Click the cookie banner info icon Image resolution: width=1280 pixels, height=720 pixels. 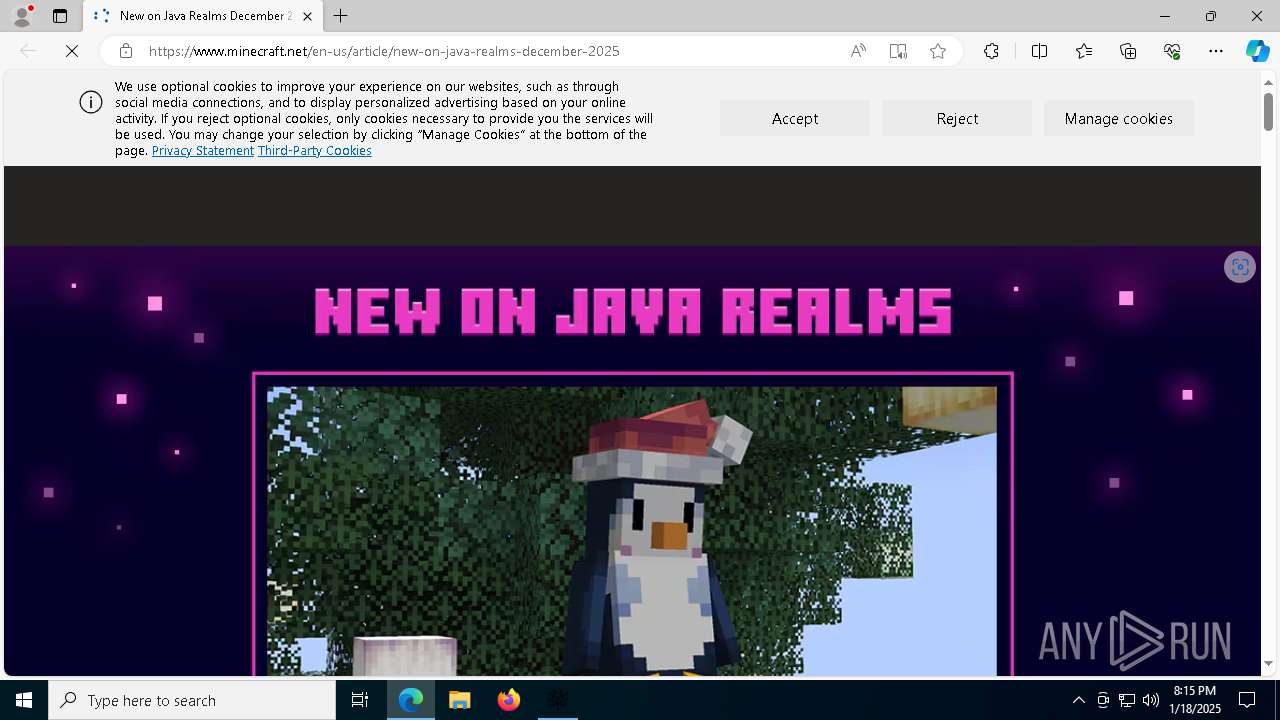91,102
